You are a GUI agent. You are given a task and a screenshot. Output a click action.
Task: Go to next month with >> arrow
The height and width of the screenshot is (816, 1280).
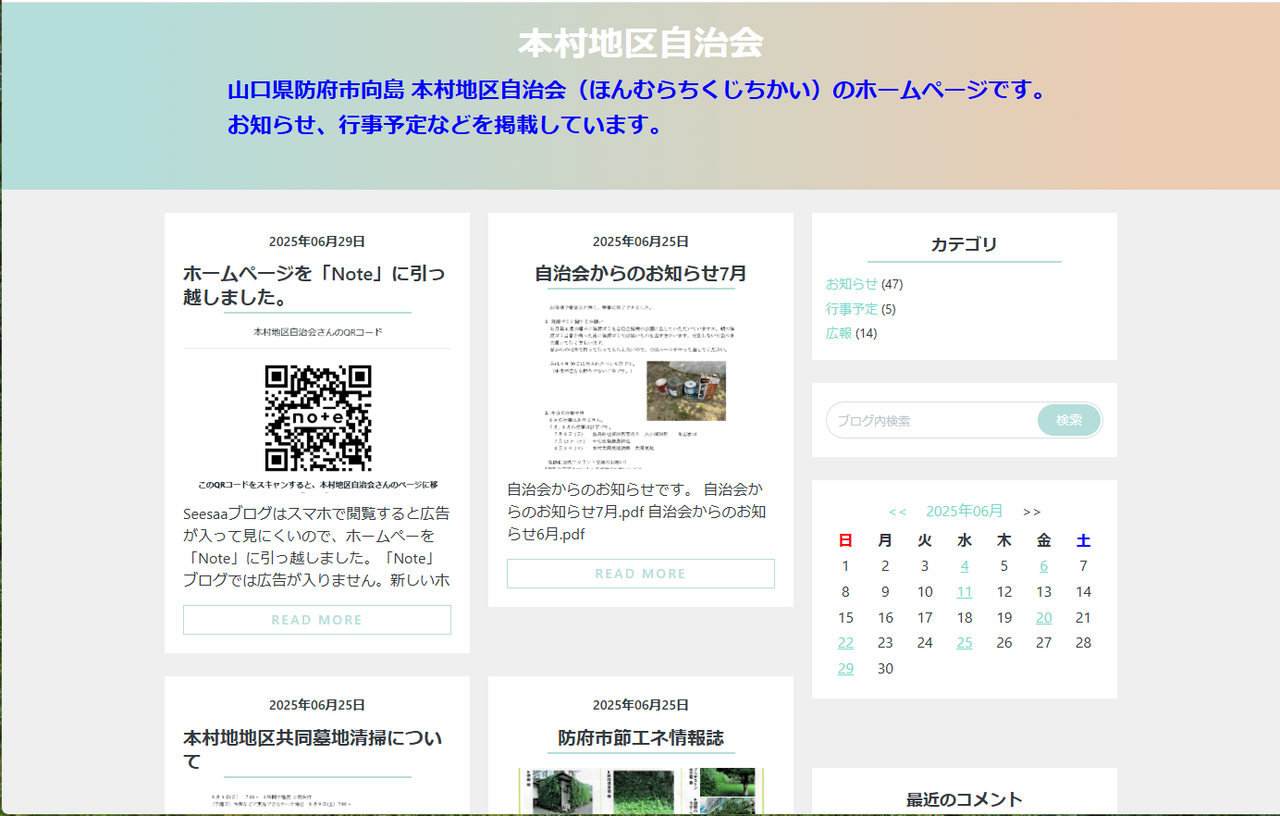click(x=1032, y=511)
